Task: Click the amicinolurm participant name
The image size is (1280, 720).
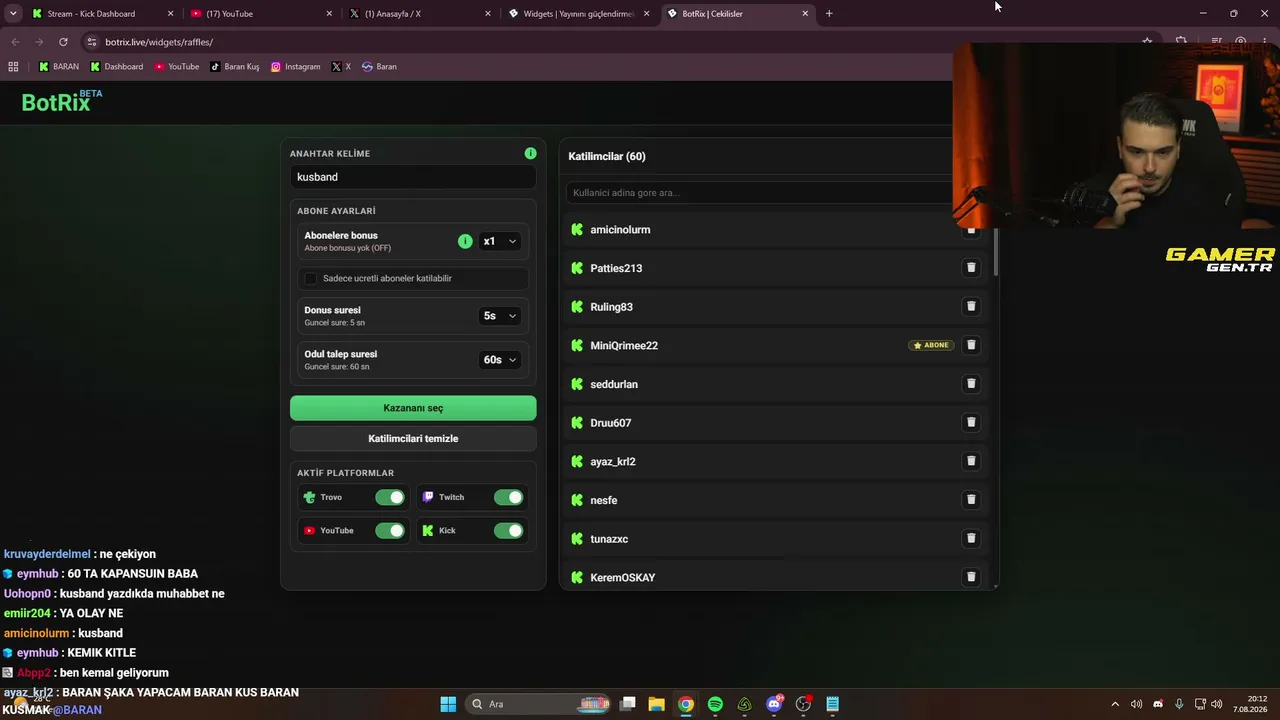Action: click(620, 230)
